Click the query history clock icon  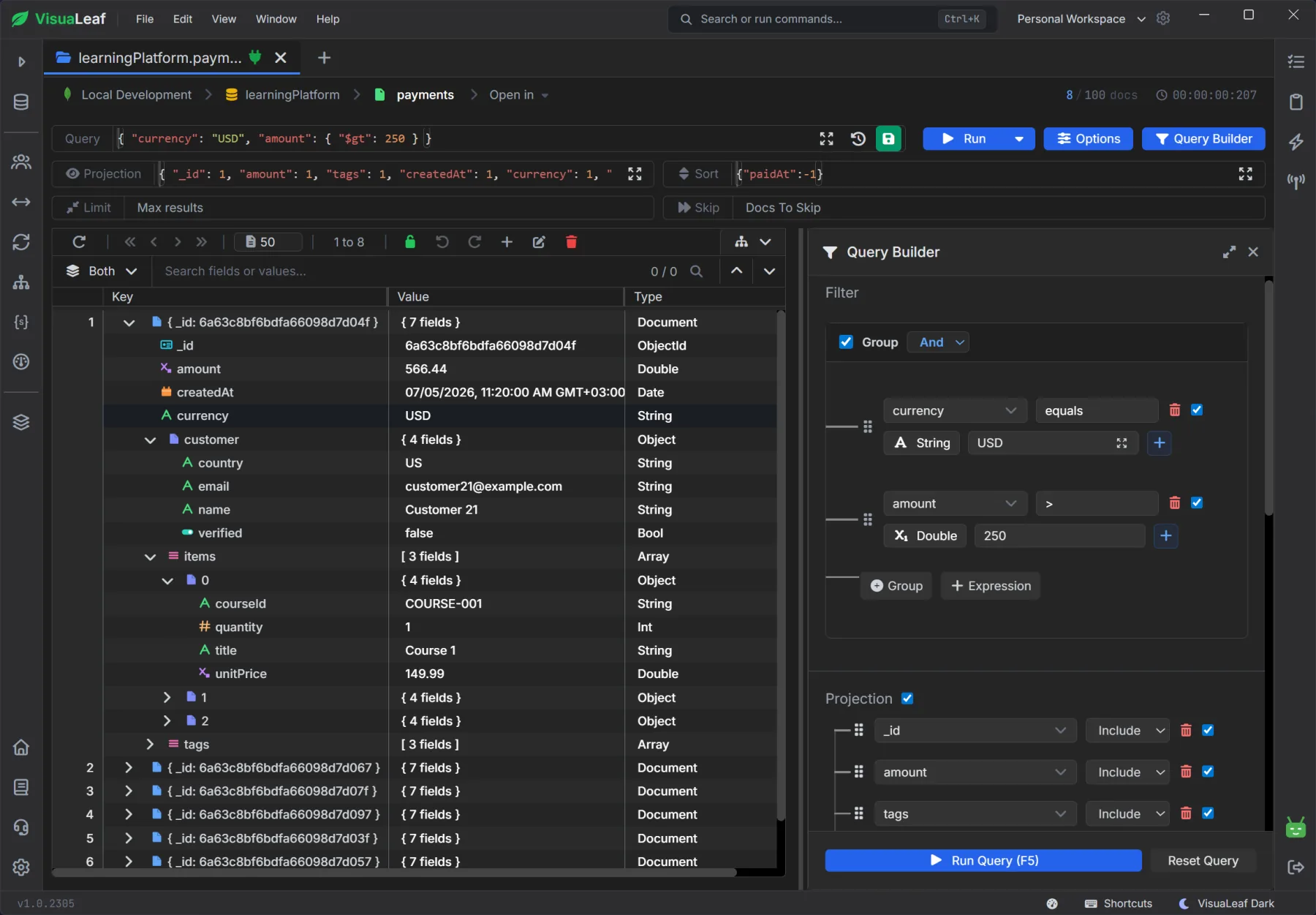[858, 138]
